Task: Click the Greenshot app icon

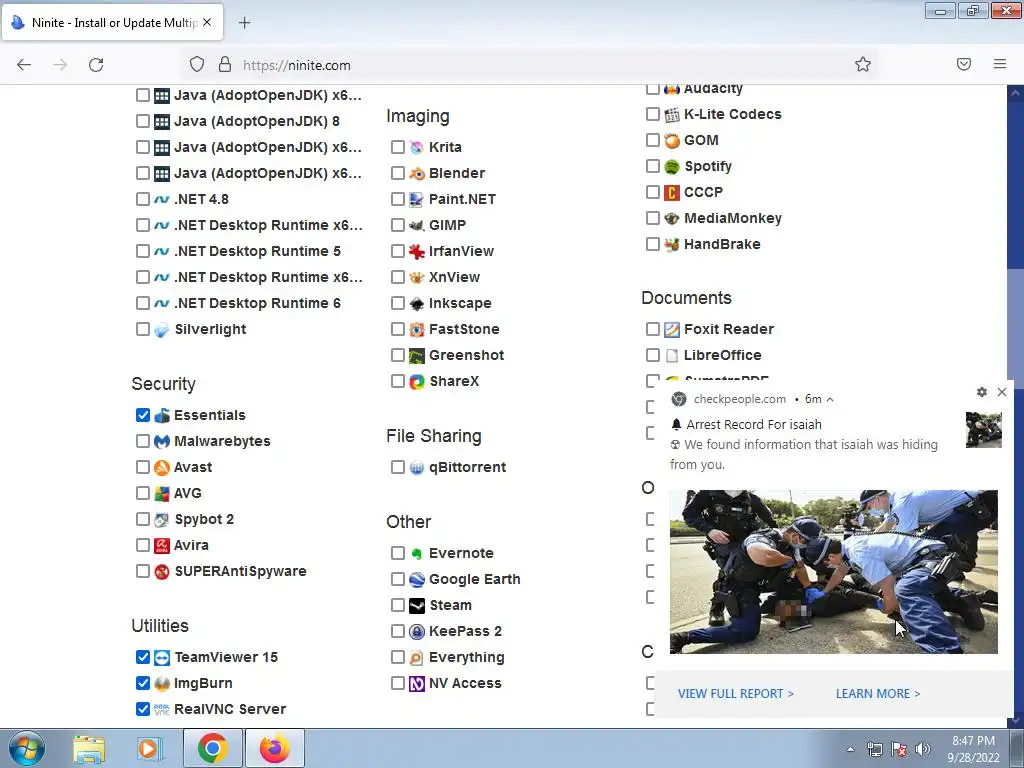Action: pos(417,355)
